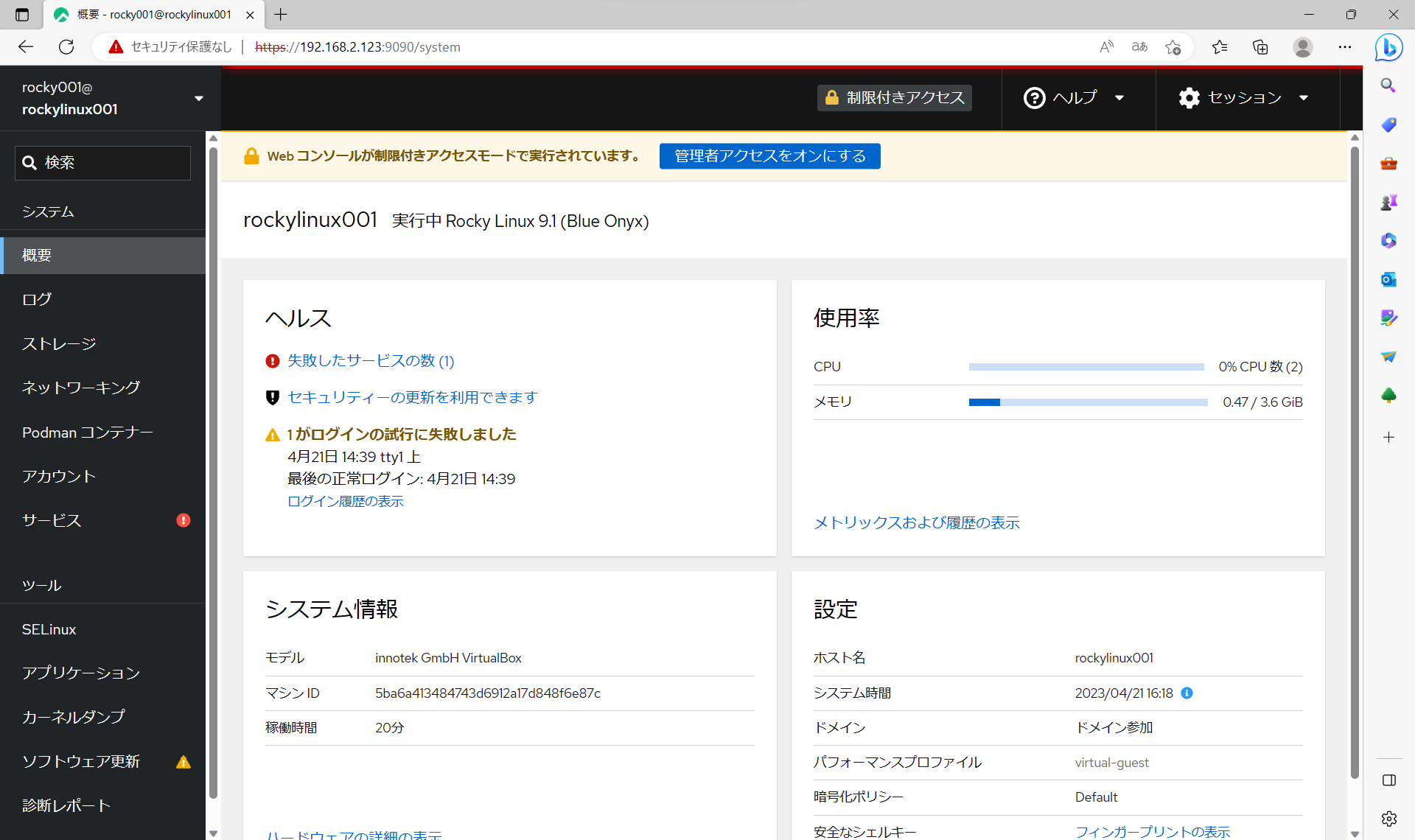1415x840 pixels.
Task: Open the セッション dropdown menu
Action: pyautogui.click(x=1245, y=97)
